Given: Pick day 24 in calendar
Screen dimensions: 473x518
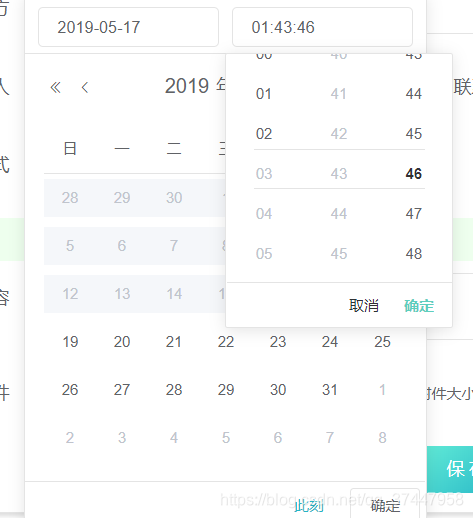Looking at the screenshot, I should [330, 342].
